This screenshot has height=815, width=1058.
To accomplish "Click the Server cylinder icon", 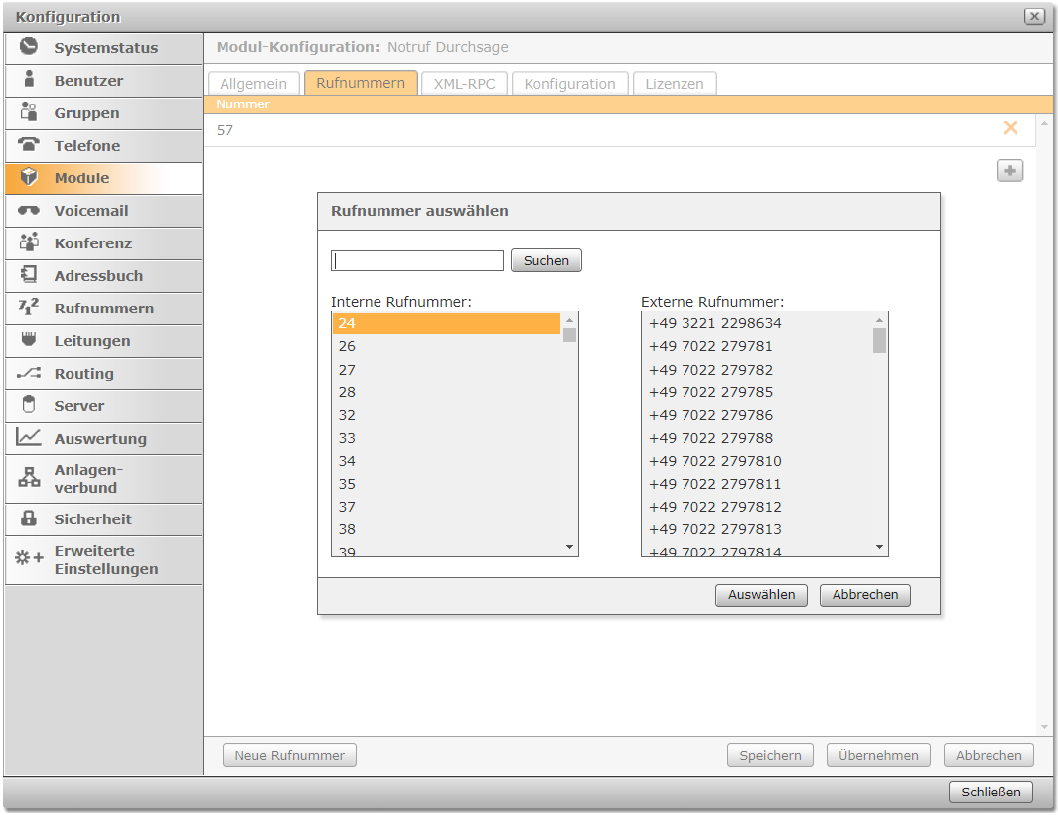I will click(29, 404).
